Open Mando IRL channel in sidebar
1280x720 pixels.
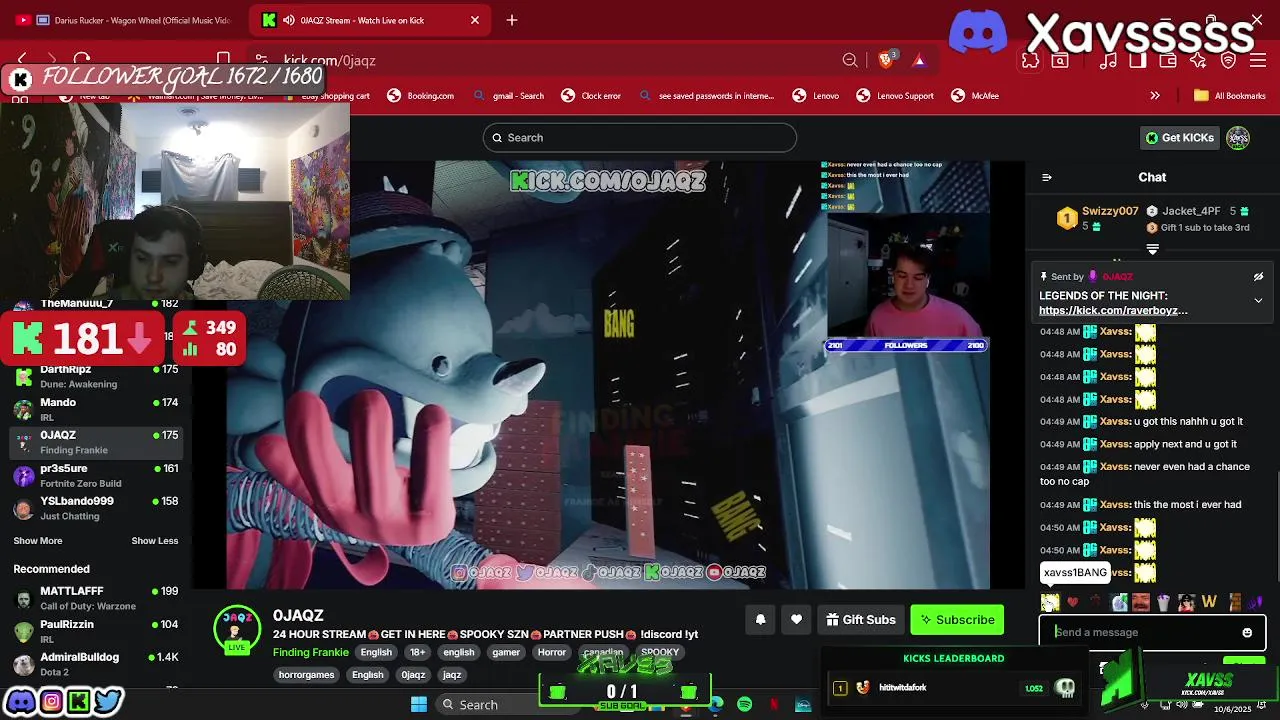tap(96, 409)
